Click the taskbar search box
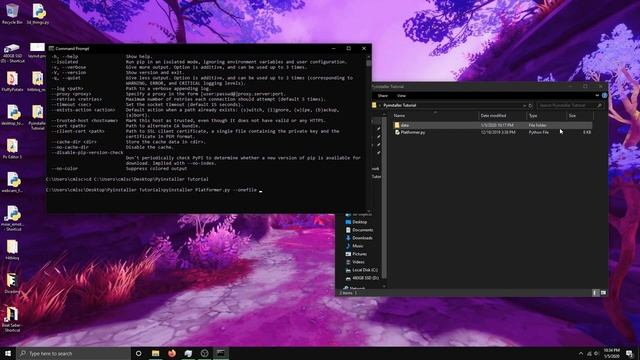Screen dimensions: 640x360 click(x=73, y=353)
